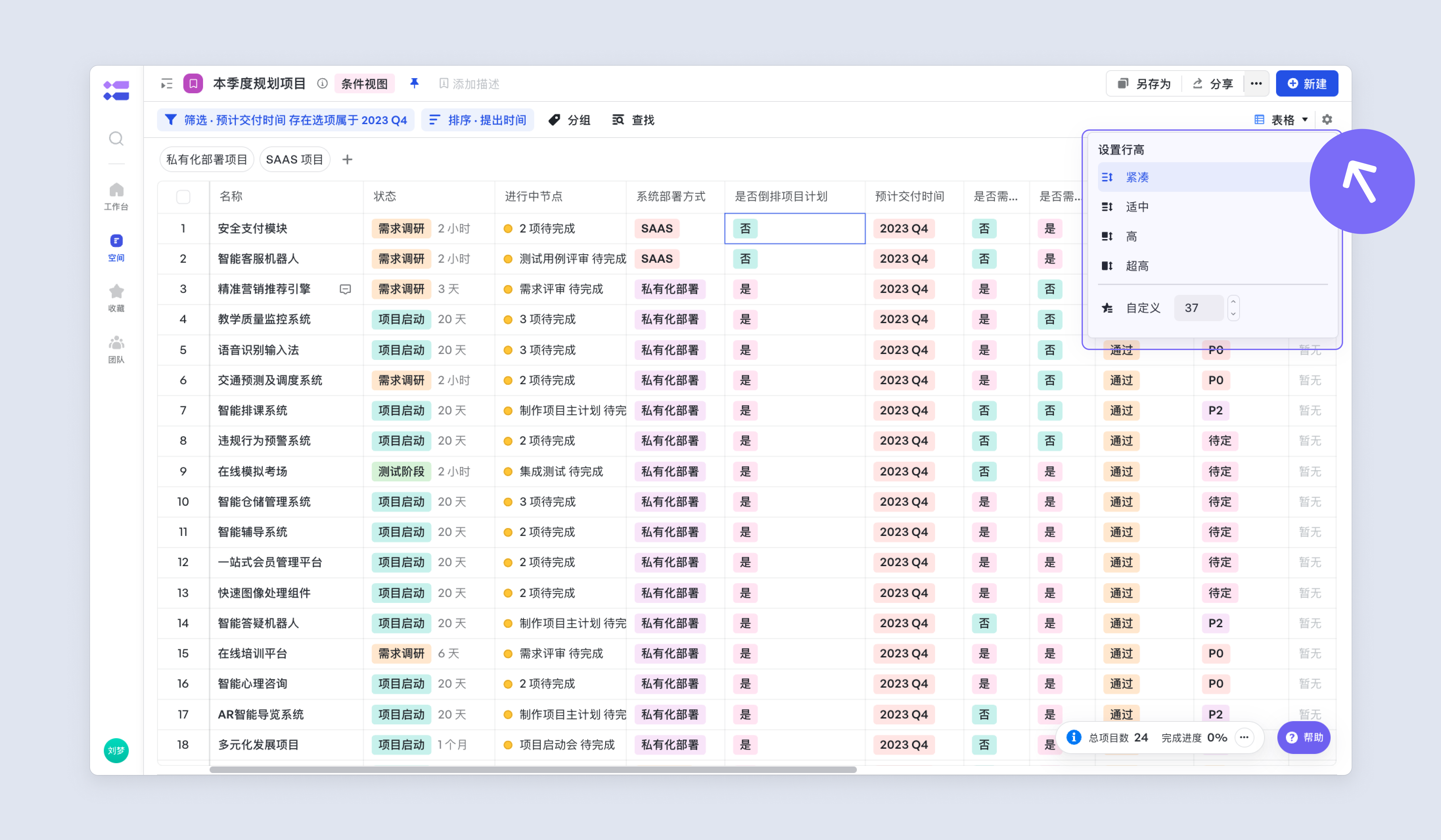Screen dimensions: 1441x840
Task: Toggle the select-all checkbox in header
Action: point(183,197)
